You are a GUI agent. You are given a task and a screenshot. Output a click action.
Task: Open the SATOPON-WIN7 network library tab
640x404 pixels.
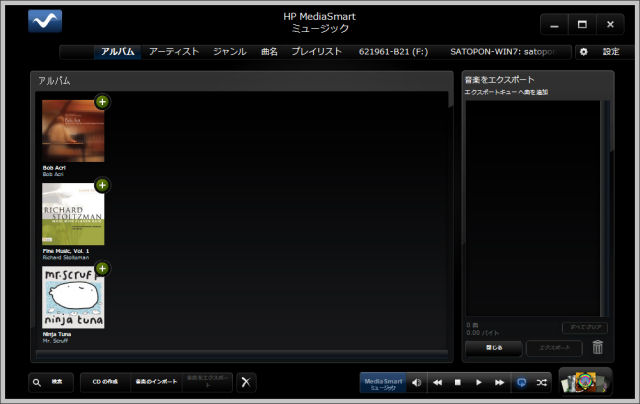(x=503, y=52)
